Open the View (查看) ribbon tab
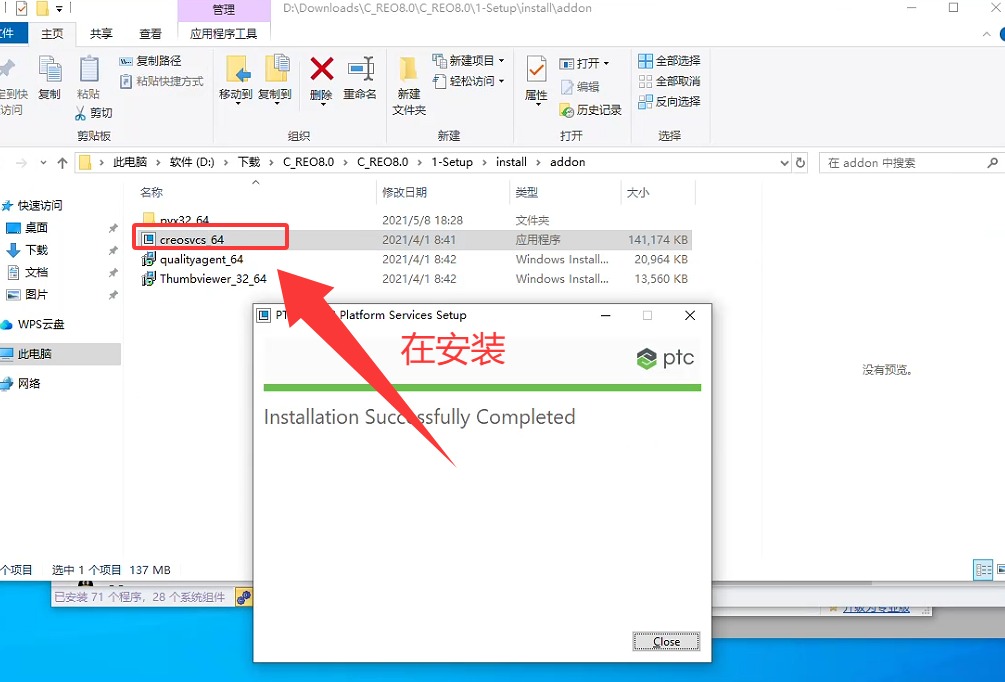The width and height of the screenshot is (1005, 682). [150, 33]
